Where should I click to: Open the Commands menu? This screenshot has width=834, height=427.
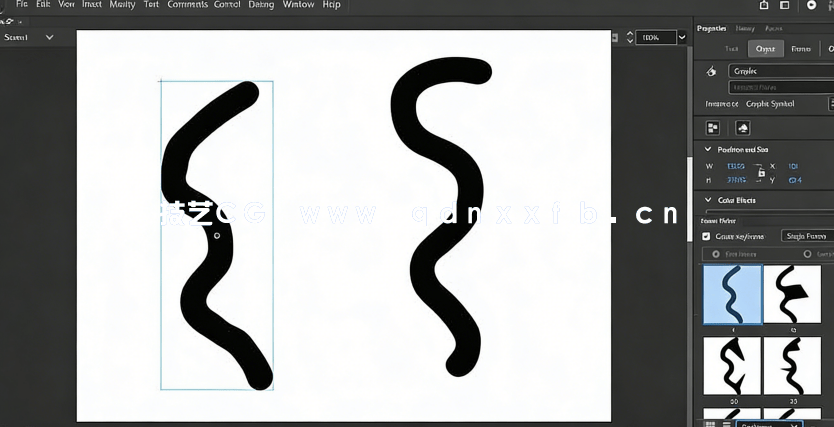coord(187,4)
